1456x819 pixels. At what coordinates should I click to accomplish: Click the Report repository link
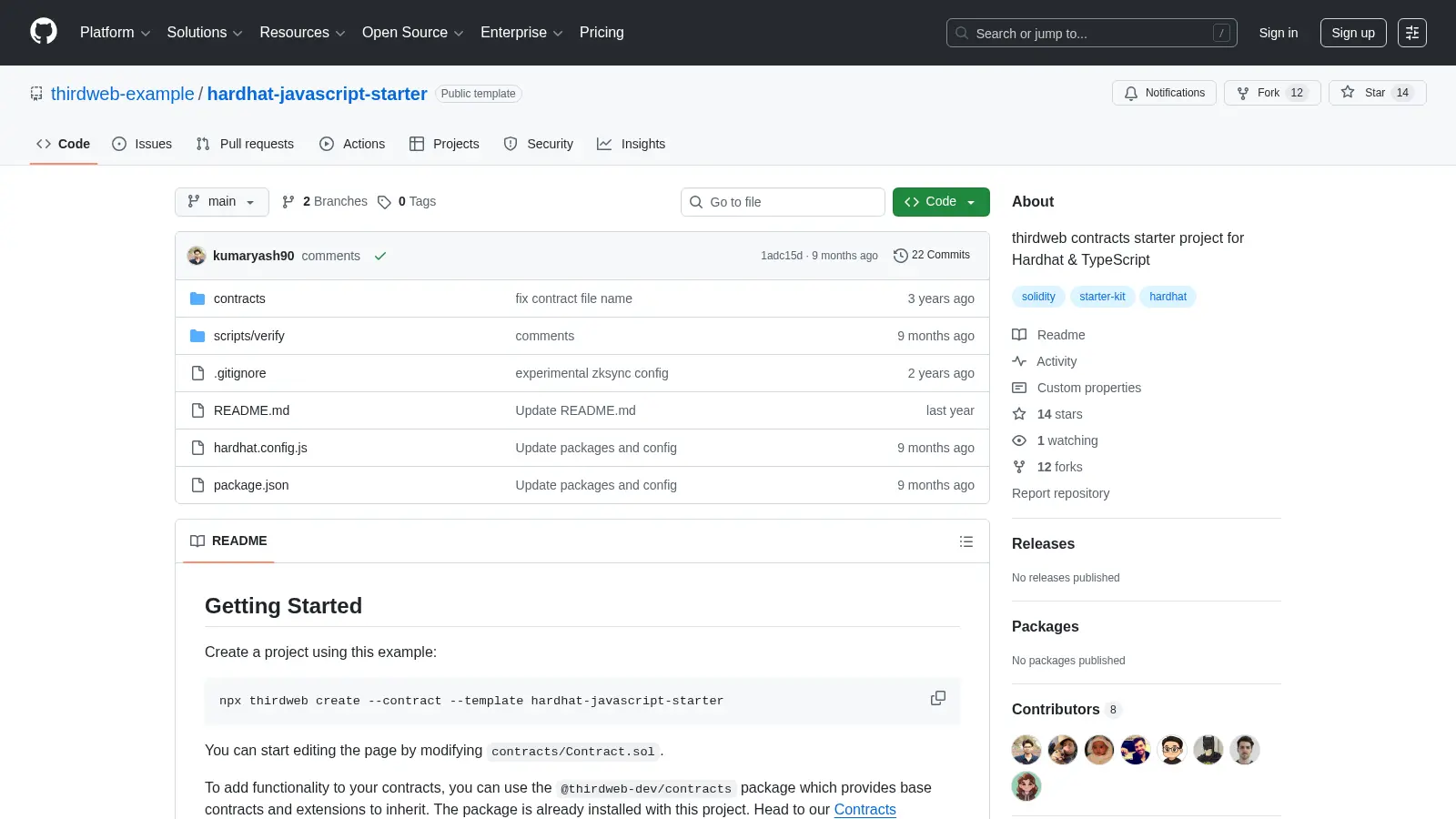tap(1060, 493)
